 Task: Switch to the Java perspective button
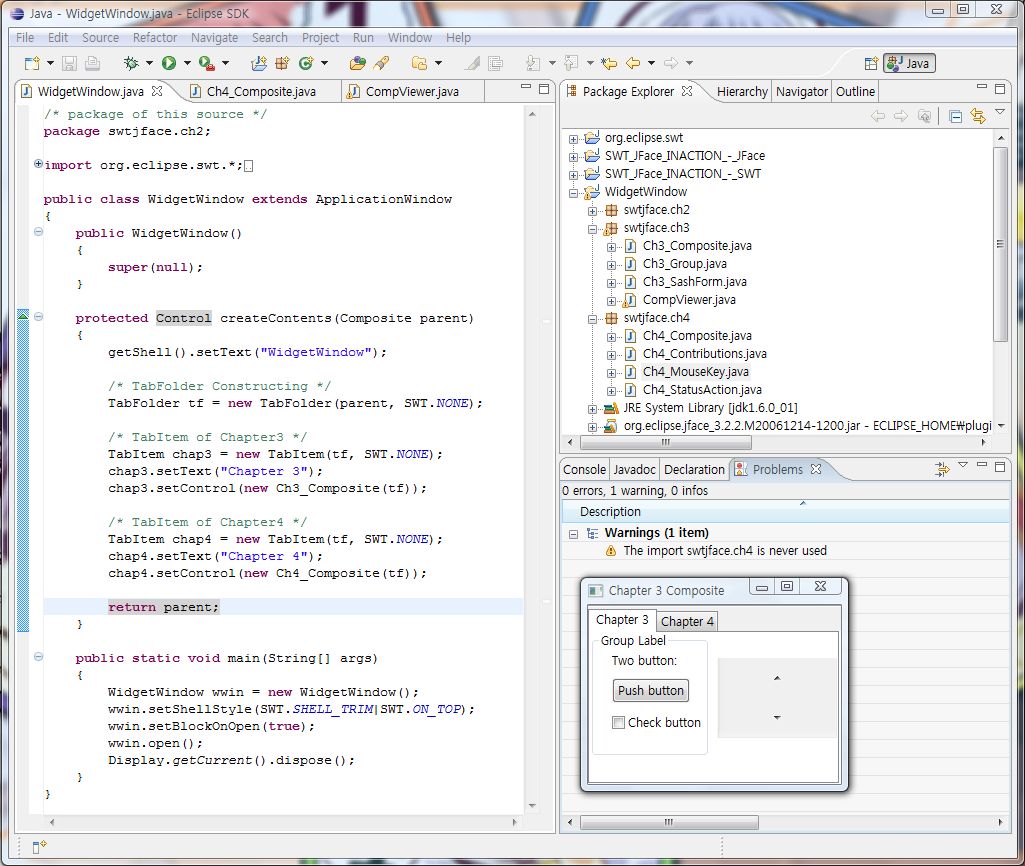coord(908,63)
